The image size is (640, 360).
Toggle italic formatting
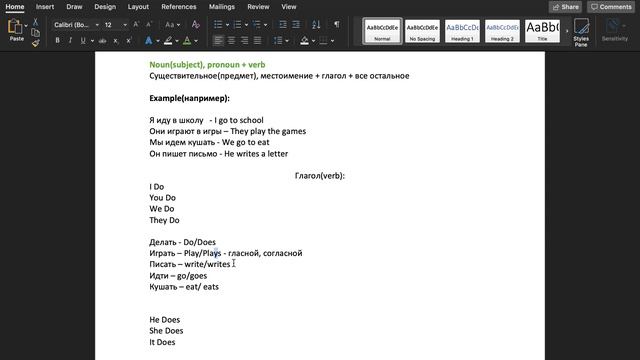click(x=70, y=41)
